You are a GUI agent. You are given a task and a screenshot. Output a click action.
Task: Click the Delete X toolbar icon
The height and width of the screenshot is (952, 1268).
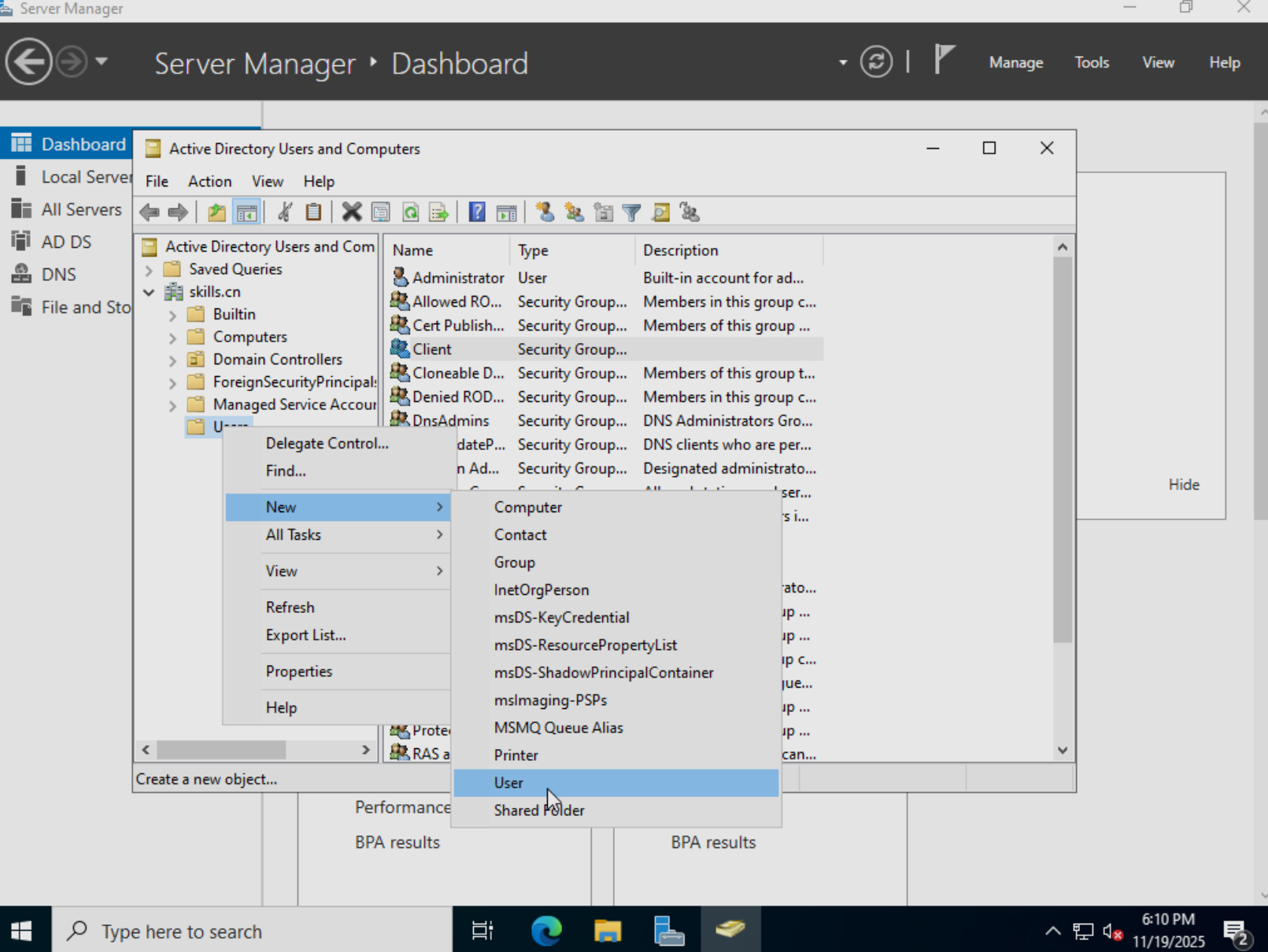click(352, 212)
